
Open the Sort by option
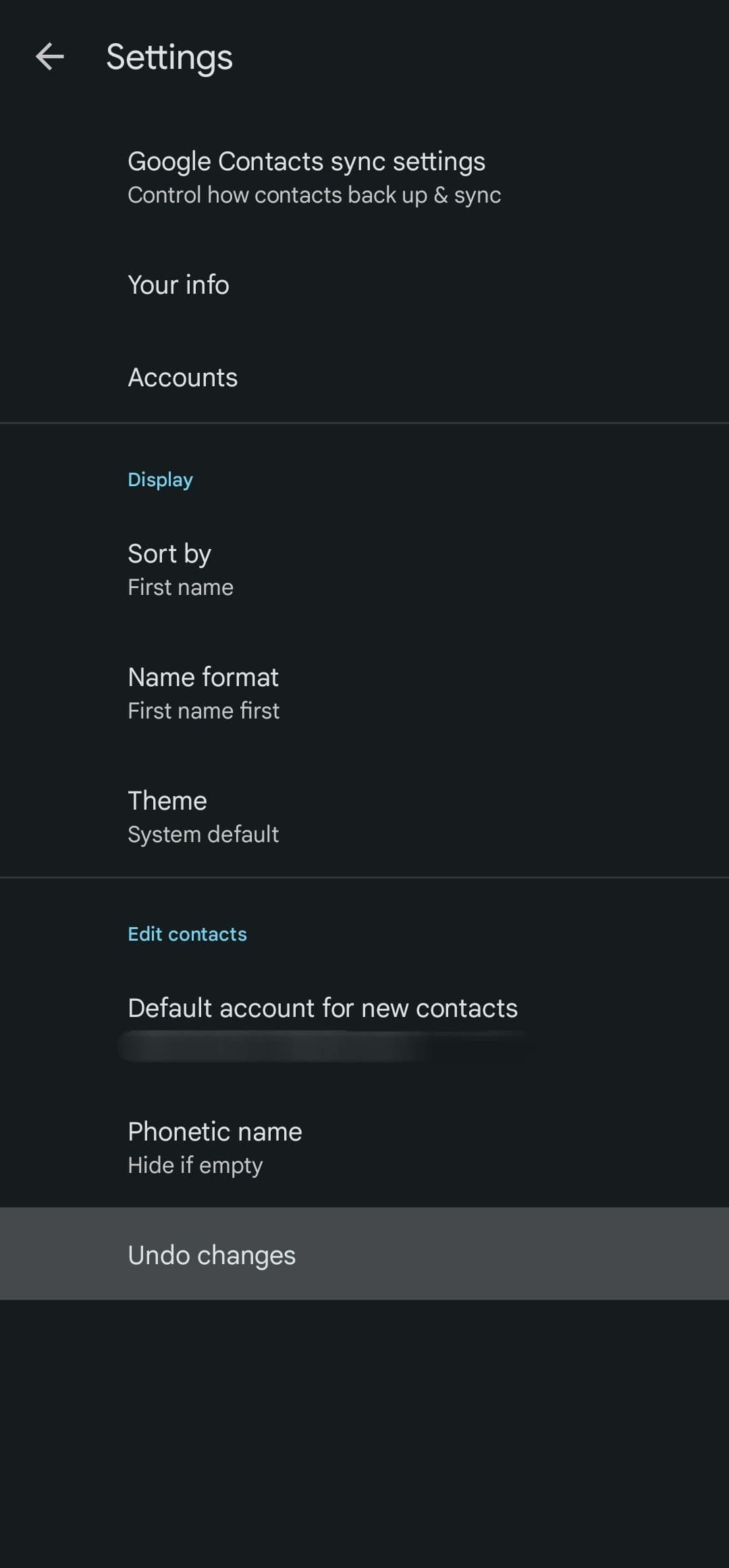point(169,554)
